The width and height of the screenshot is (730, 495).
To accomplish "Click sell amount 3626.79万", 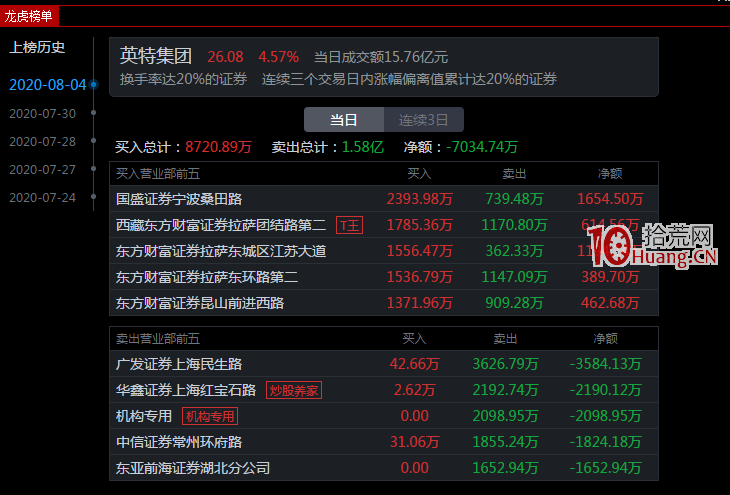I will [505, 364].
